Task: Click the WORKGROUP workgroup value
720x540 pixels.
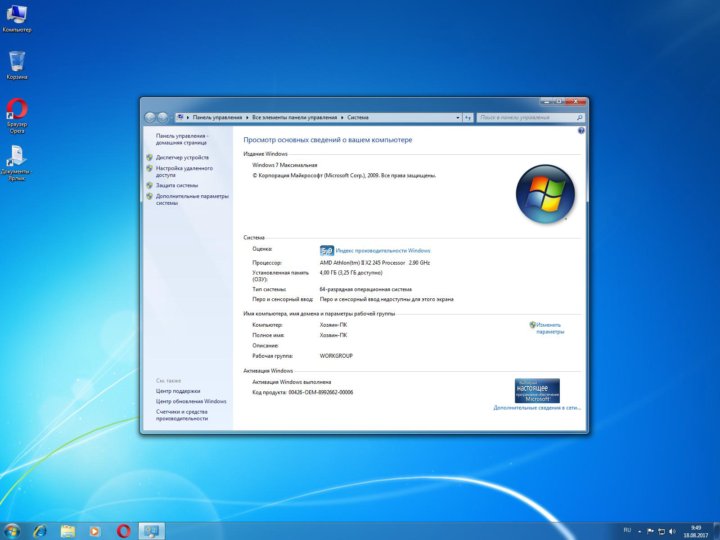Action: [336, 356]
